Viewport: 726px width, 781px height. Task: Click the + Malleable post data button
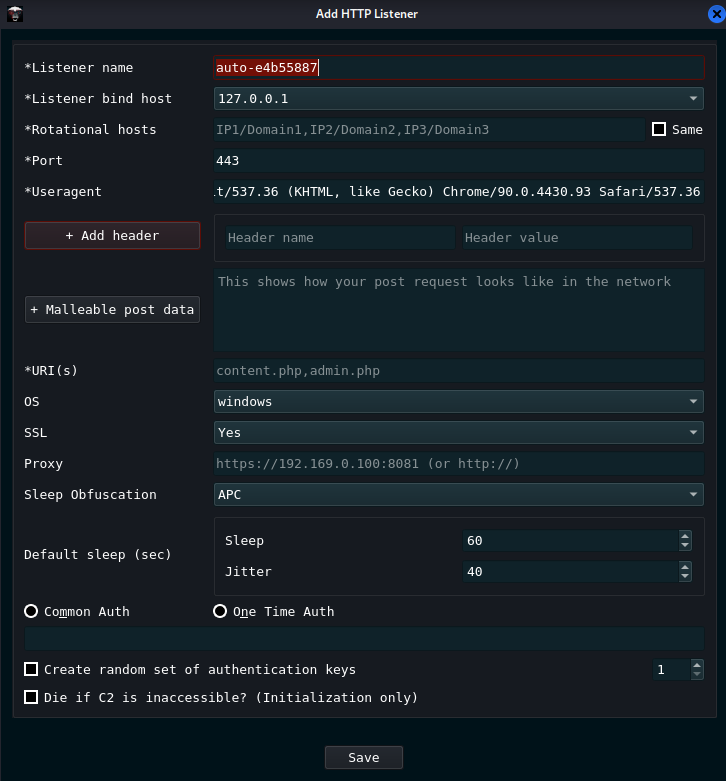112,310
